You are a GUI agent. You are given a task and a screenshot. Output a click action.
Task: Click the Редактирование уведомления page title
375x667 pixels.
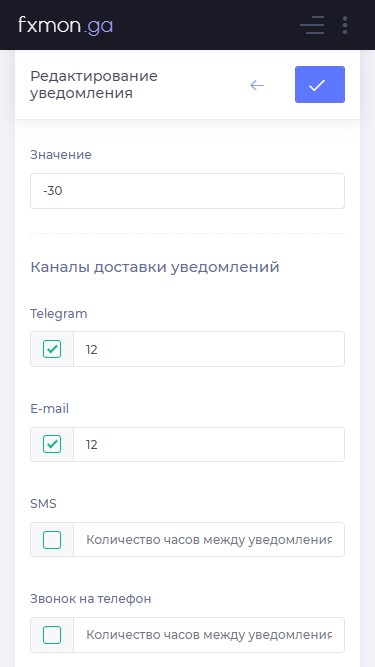94,85
